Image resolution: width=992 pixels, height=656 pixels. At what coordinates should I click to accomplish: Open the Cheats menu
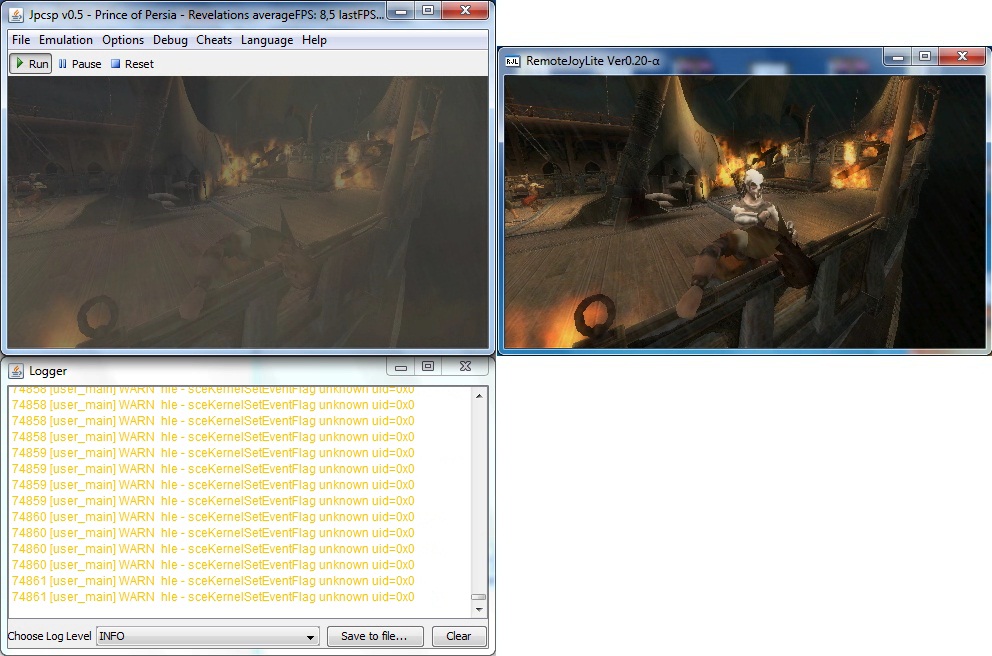coord(214,40)
